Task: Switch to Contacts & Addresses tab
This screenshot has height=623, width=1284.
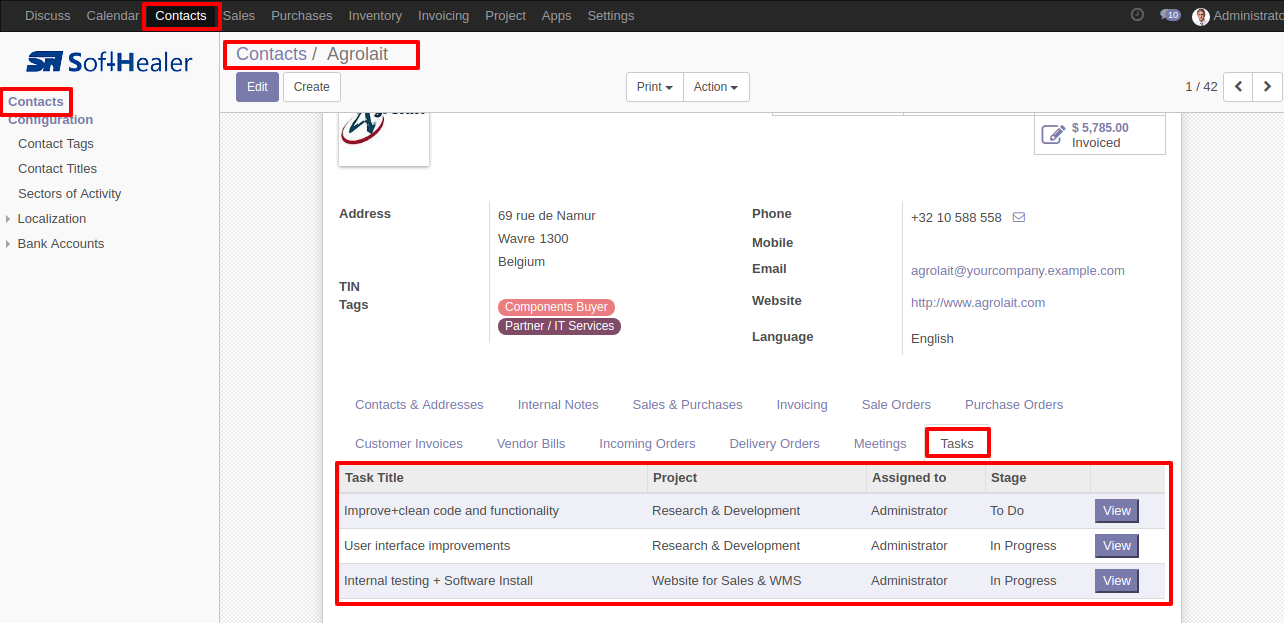Action: [x=419, y=405]
